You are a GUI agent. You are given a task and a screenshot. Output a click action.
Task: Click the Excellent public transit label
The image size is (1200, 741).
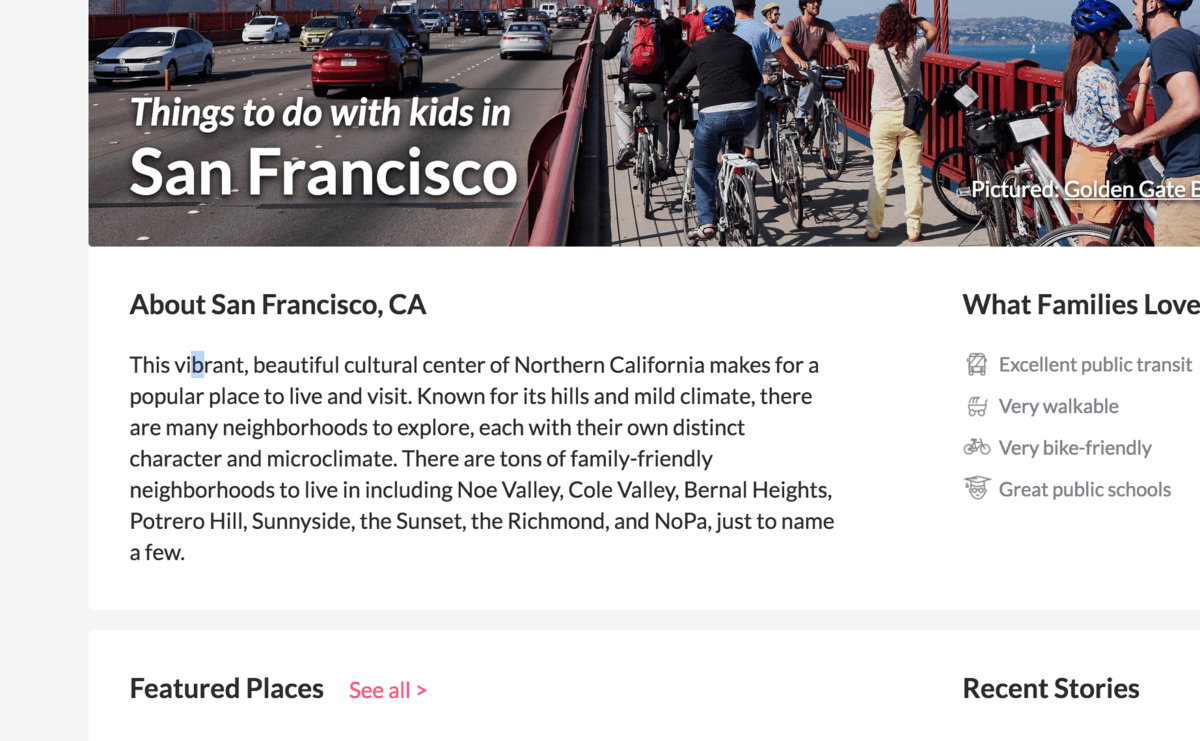(1095, 365)
